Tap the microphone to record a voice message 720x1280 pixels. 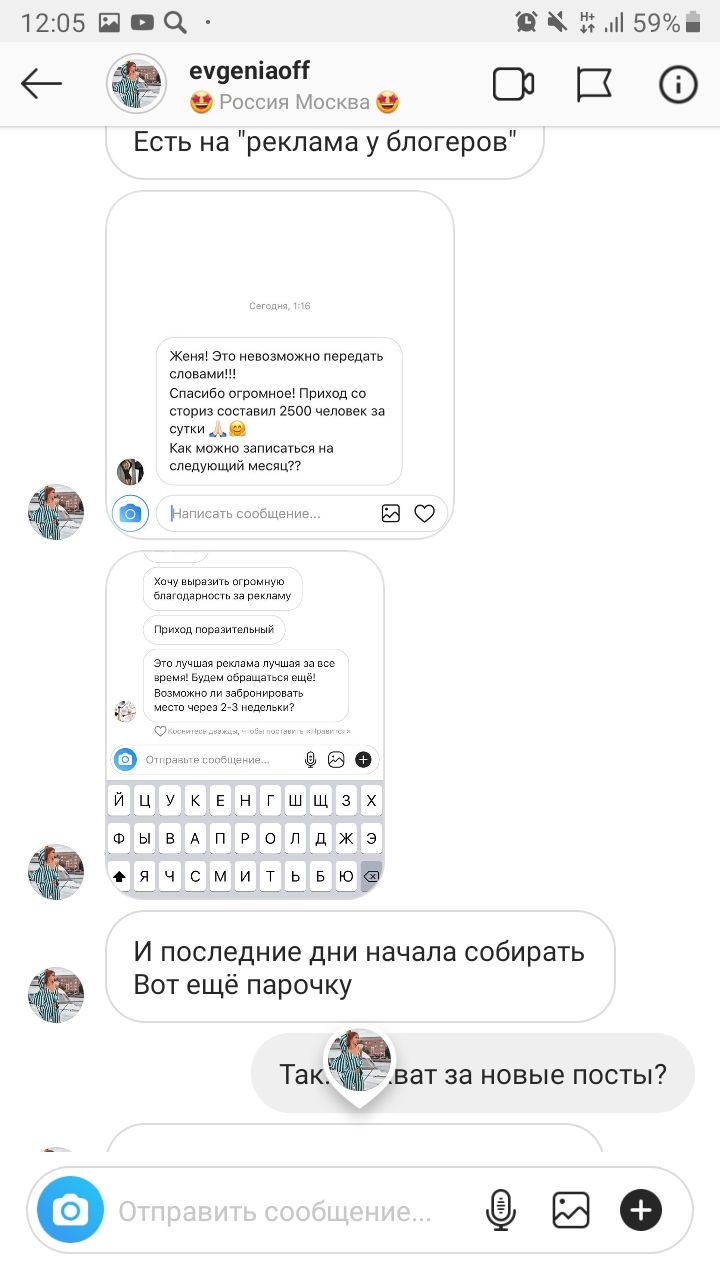pyautogui.click(x=501, y=1212)
